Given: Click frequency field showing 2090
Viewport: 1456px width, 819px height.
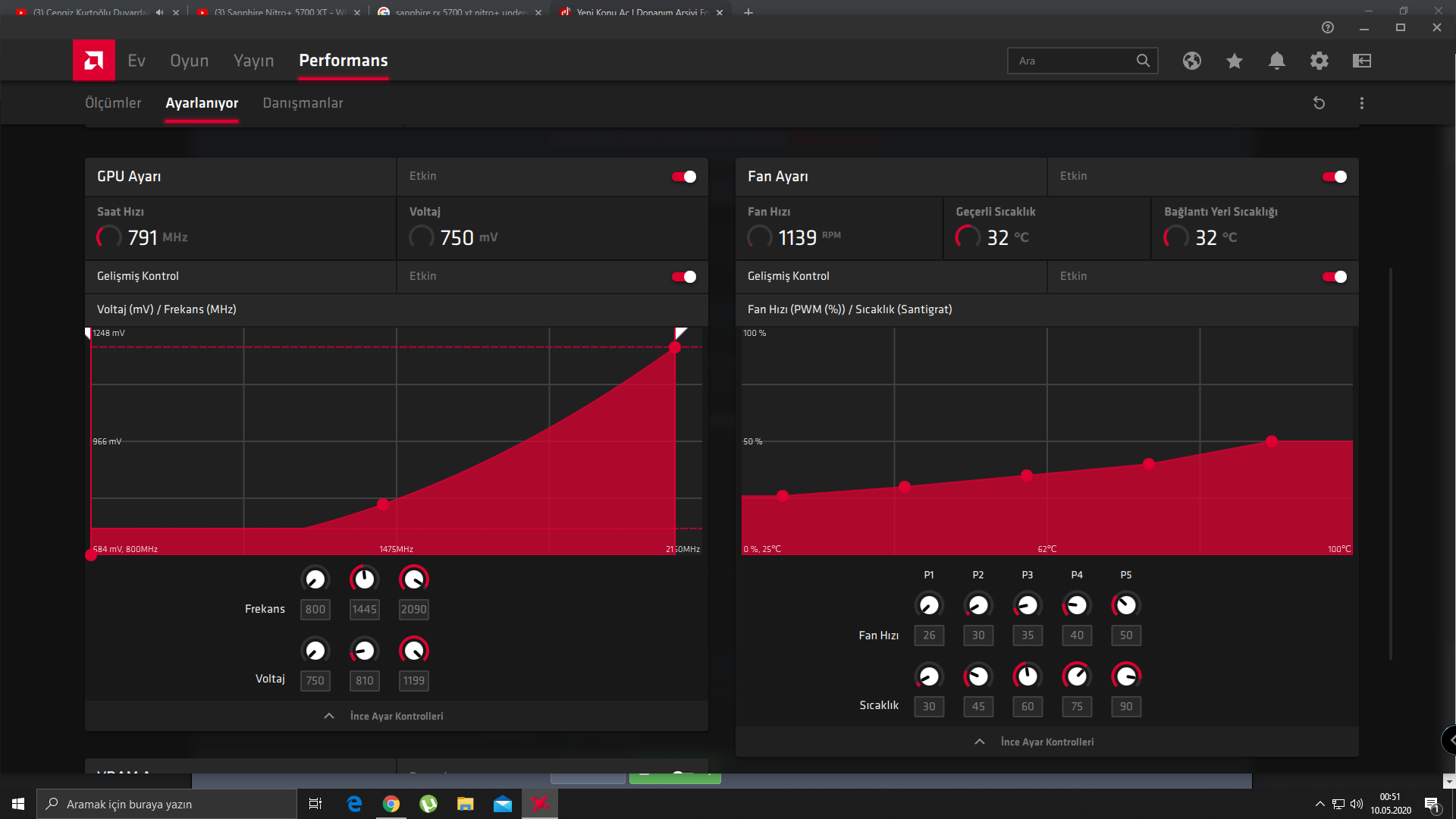Looking at the screenshot, I should click(414, 610).
